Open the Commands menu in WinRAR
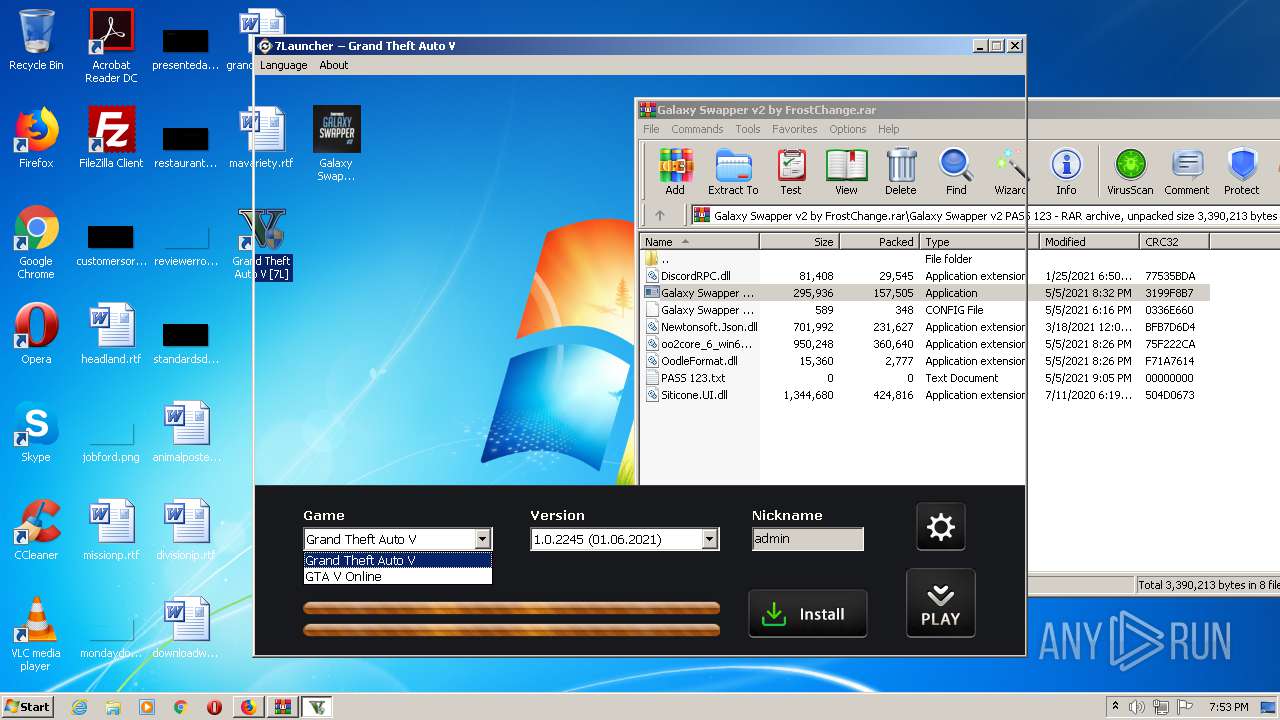This screenshot has height=720, width=1280. tap(697, 129)
